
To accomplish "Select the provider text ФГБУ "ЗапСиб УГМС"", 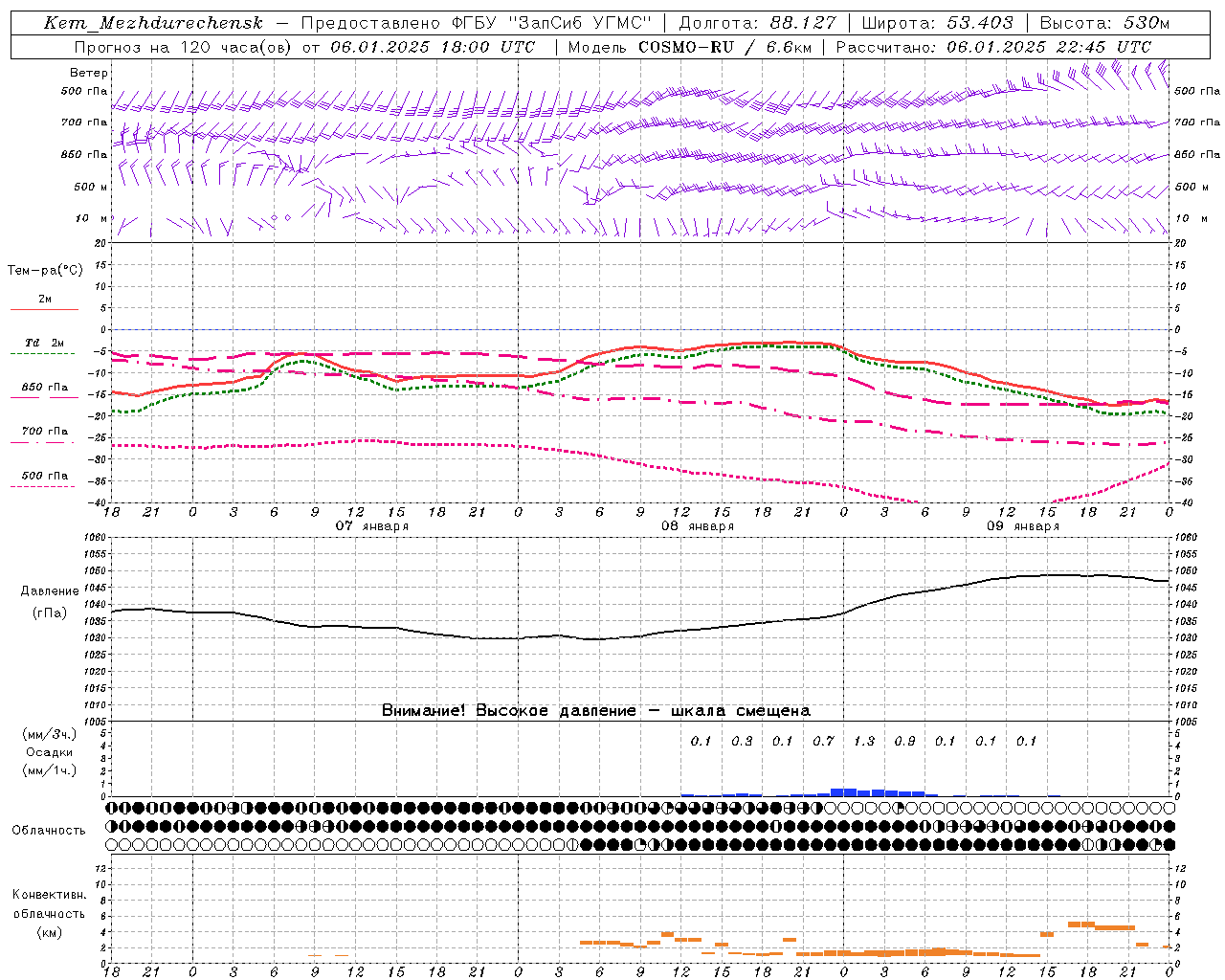I will (x=551, y=23).
